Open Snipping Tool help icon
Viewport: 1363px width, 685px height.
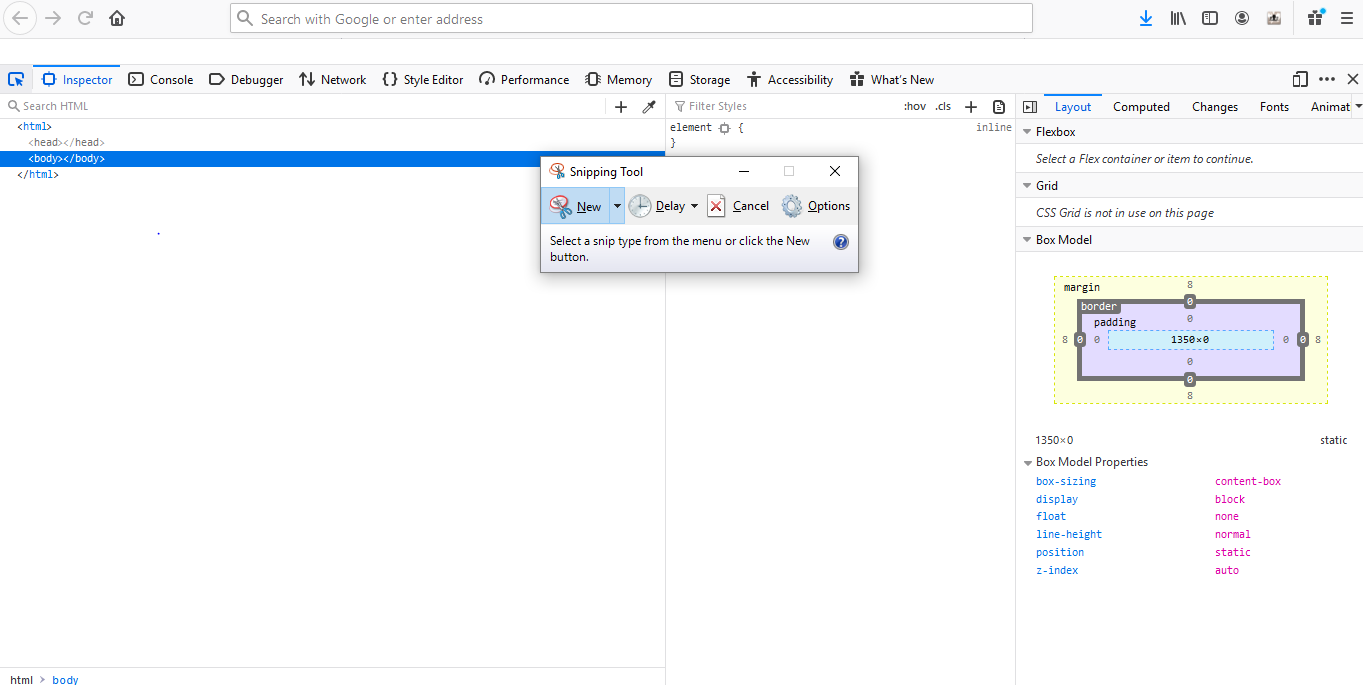pyautogui.click(x=841, y=242)
